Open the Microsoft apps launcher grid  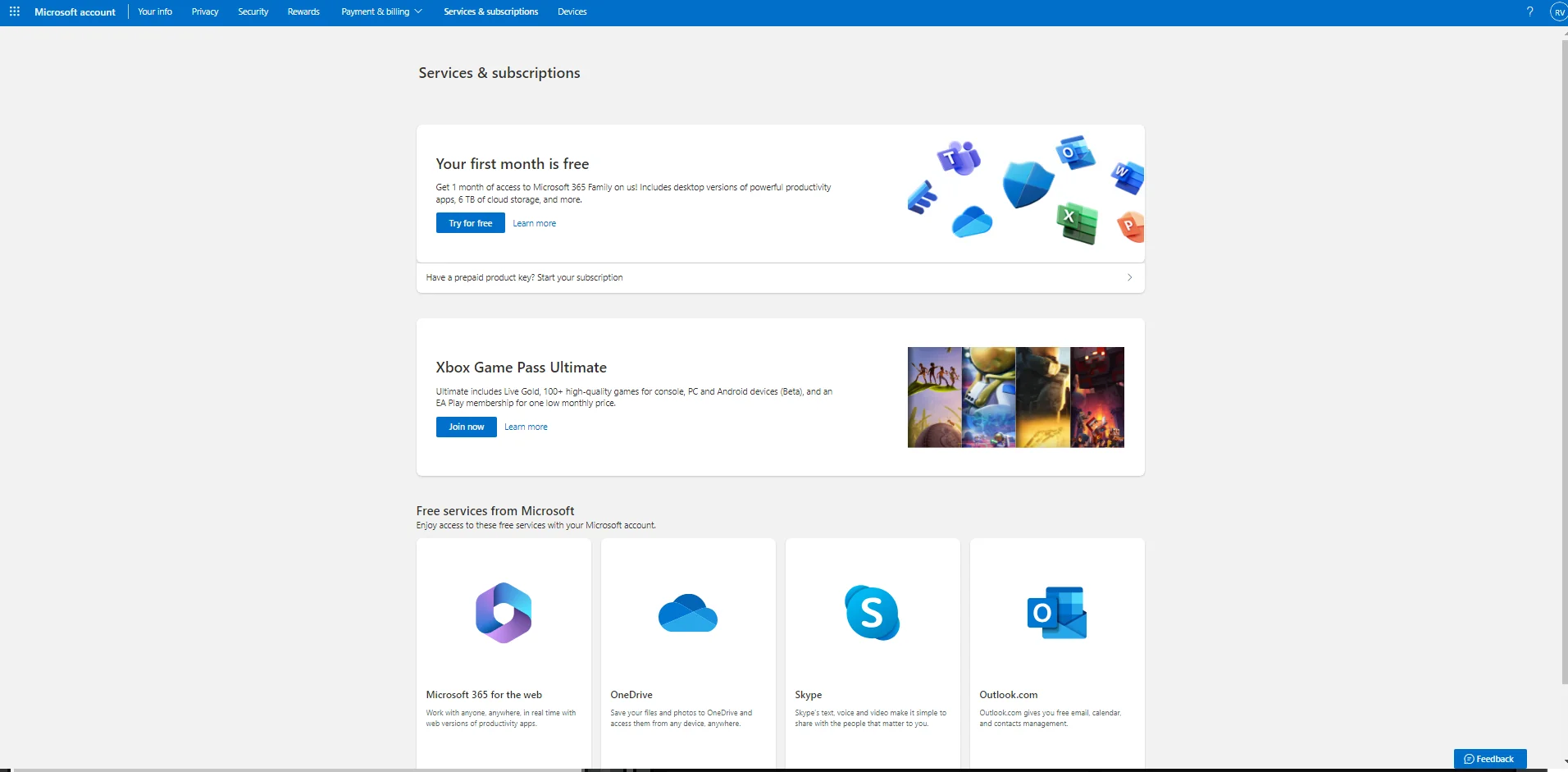[15, 11]
